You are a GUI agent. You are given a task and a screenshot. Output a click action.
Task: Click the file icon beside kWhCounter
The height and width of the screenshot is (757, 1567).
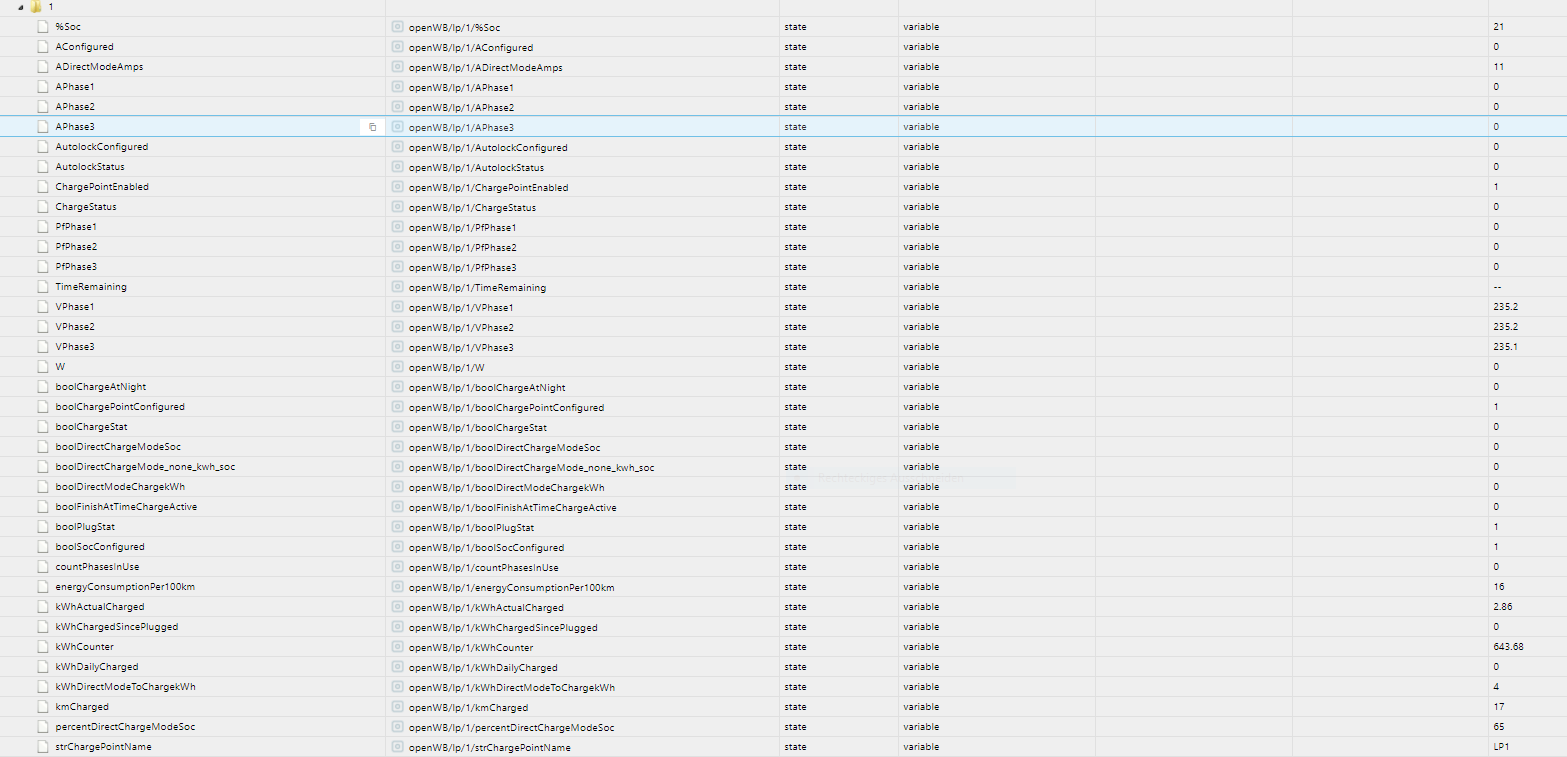pos(43,647)
